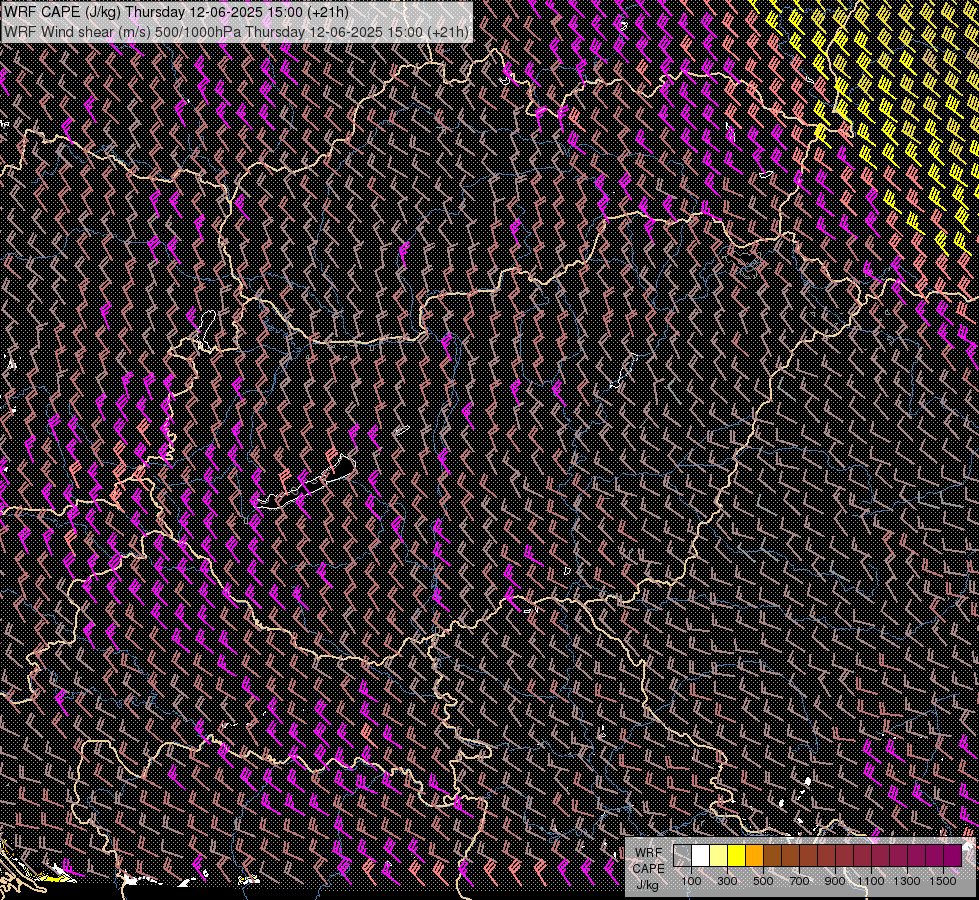Select the purple swatch above 1500
The height and width of the screenshot is (900, 979).
point(952,856)
